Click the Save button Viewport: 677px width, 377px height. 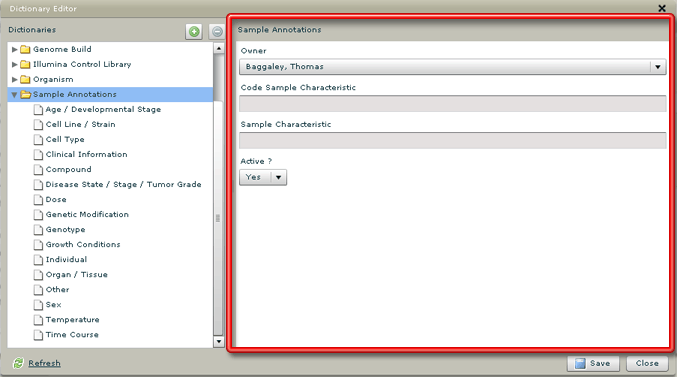593,364
